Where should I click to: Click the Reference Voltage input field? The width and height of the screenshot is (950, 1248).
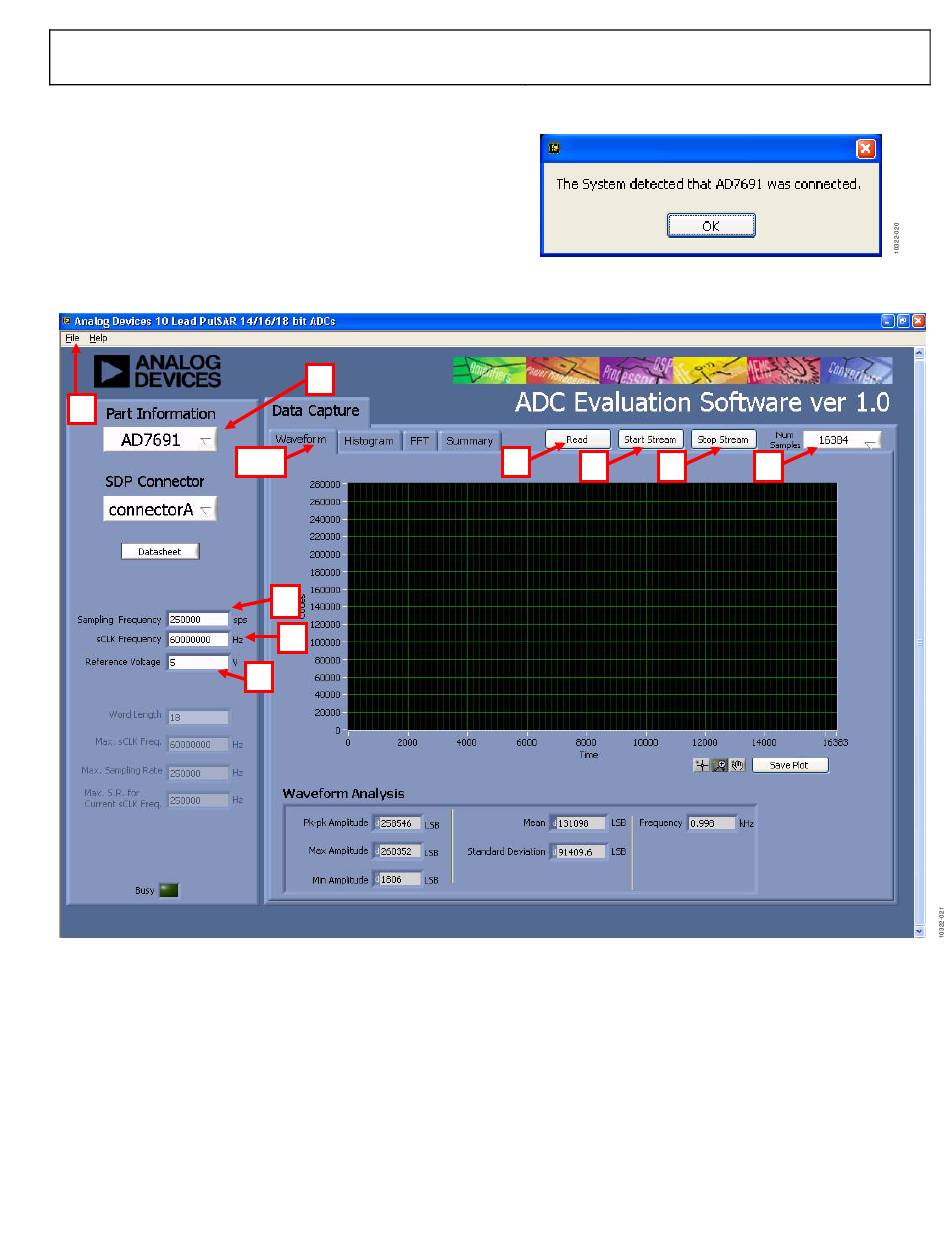point(198,662)
